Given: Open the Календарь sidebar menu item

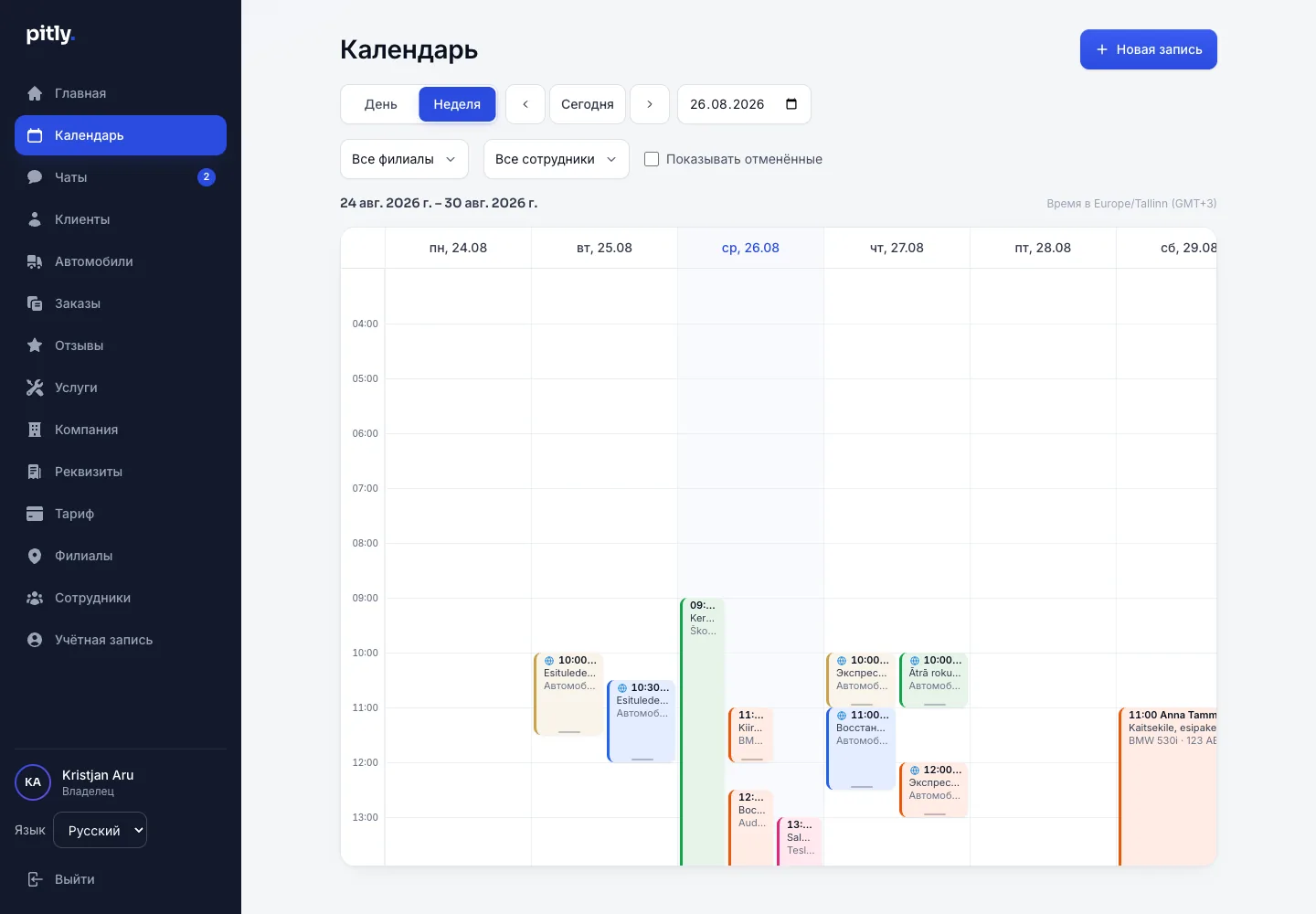Looking at the screenshot, I should (x=121, y=135).
